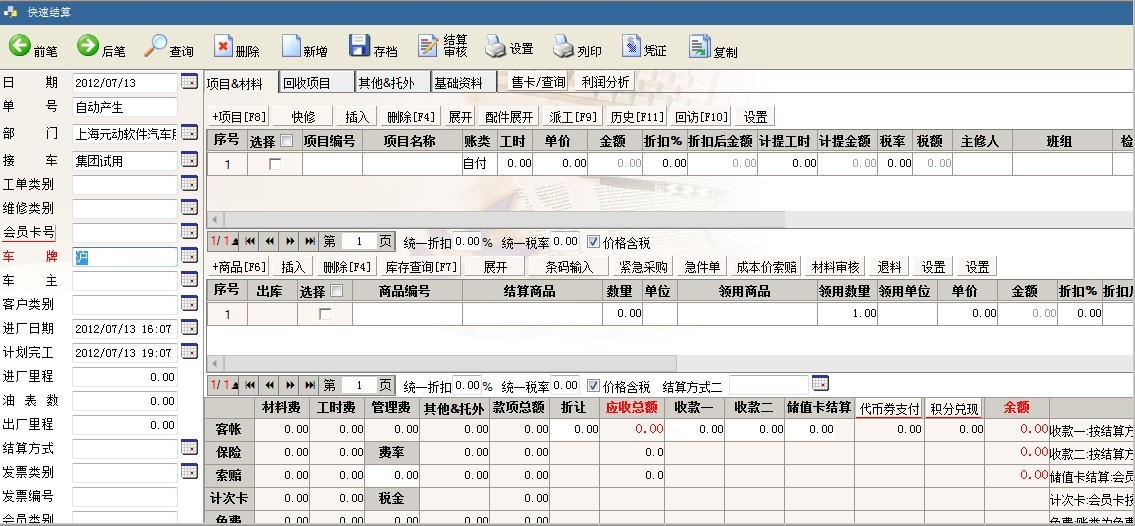The width and height of the screenshot is (1135, 526).
Task: Open the 结算方式二 lookup selector
Action: click(820, 384)
